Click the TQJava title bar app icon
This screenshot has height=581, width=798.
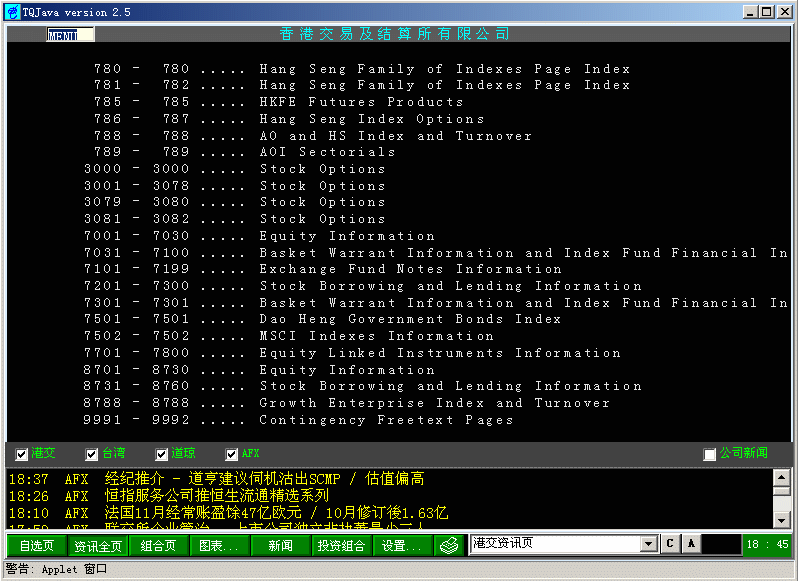13,12
